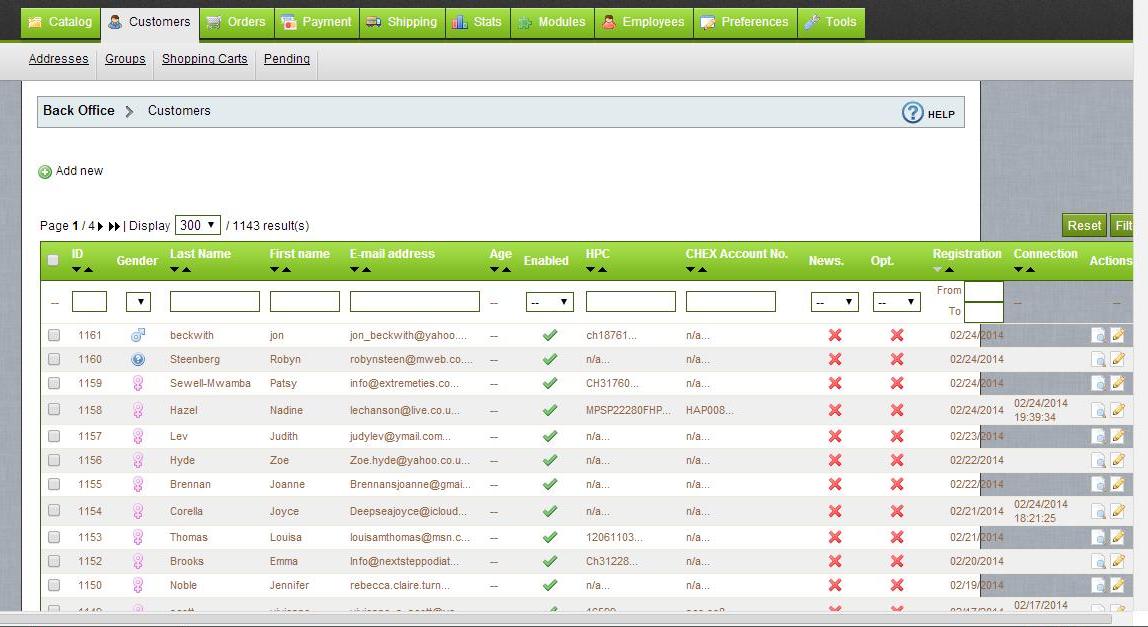The width and height of the screenshot is (1148, 627).
Task: Open the Help icon in breadcrumb bar
Action: point(912,113)
